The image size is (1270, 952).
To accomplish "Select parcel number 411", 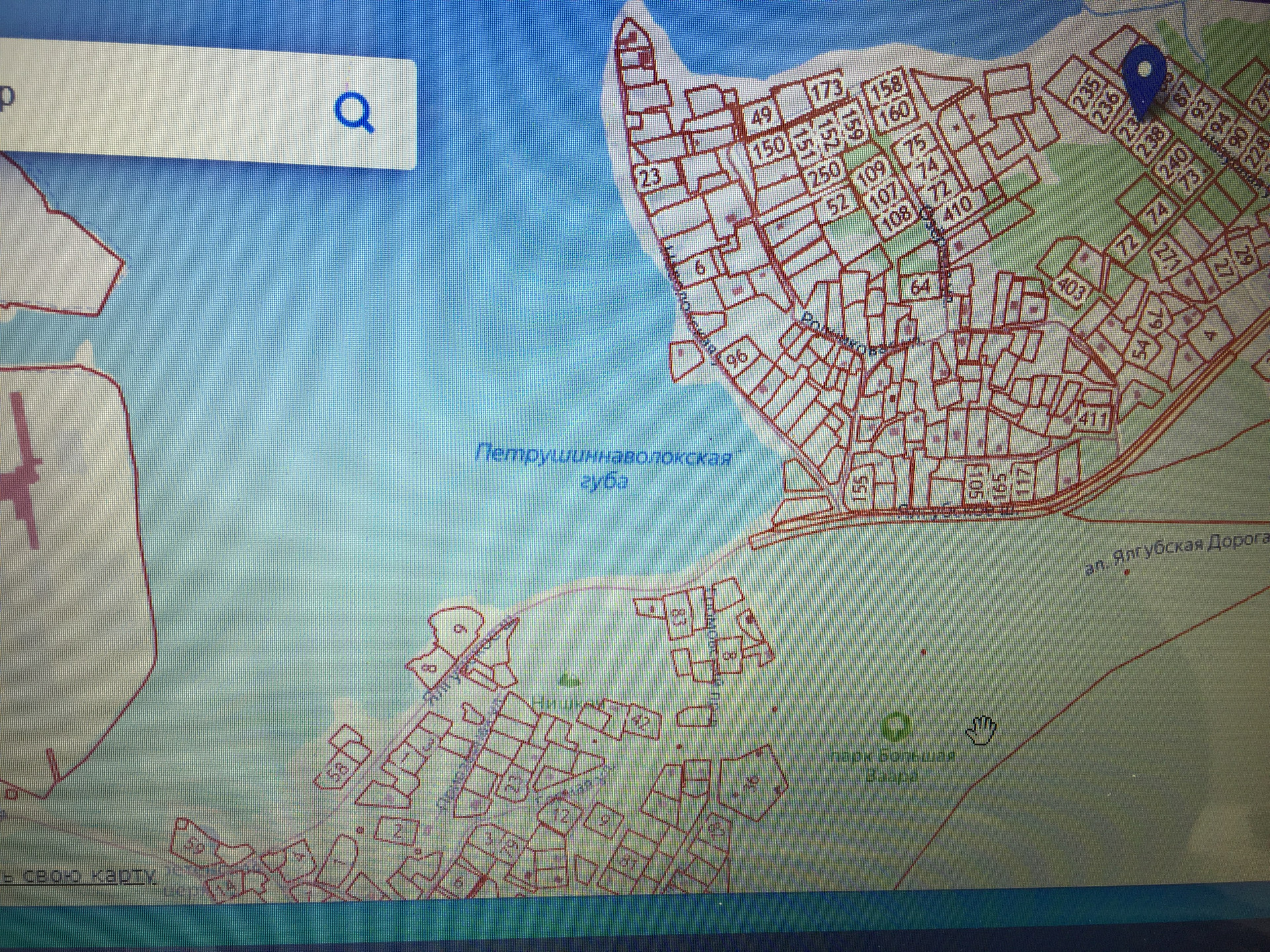I will (x=1093, y=418).
